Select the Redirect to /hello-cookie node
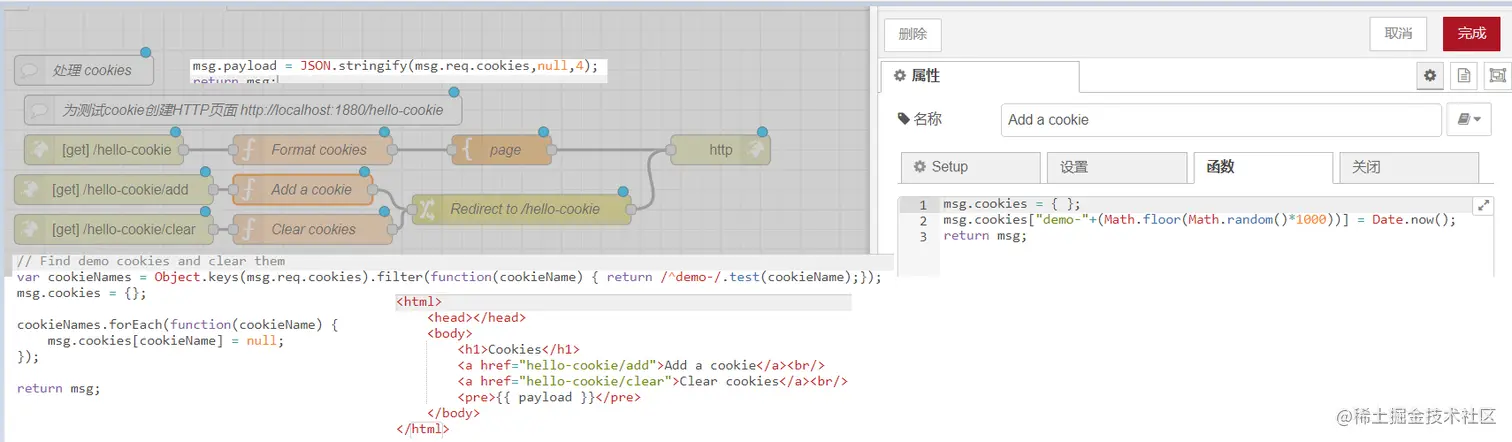The height and width of the screenshot is (442, 1512). 521,209
